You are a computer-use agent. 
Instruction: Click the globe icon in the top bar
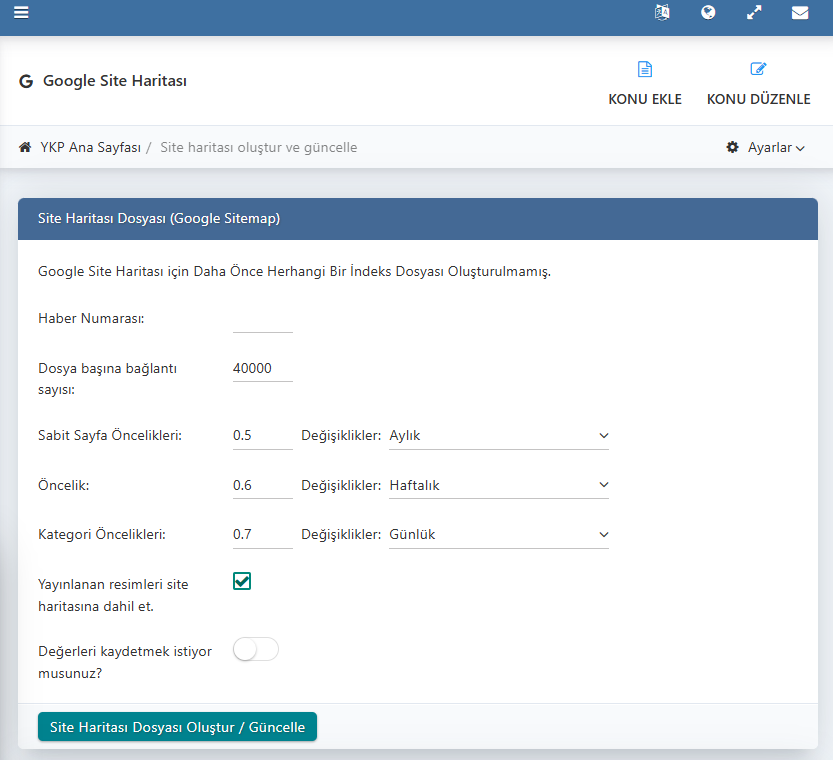708,13
